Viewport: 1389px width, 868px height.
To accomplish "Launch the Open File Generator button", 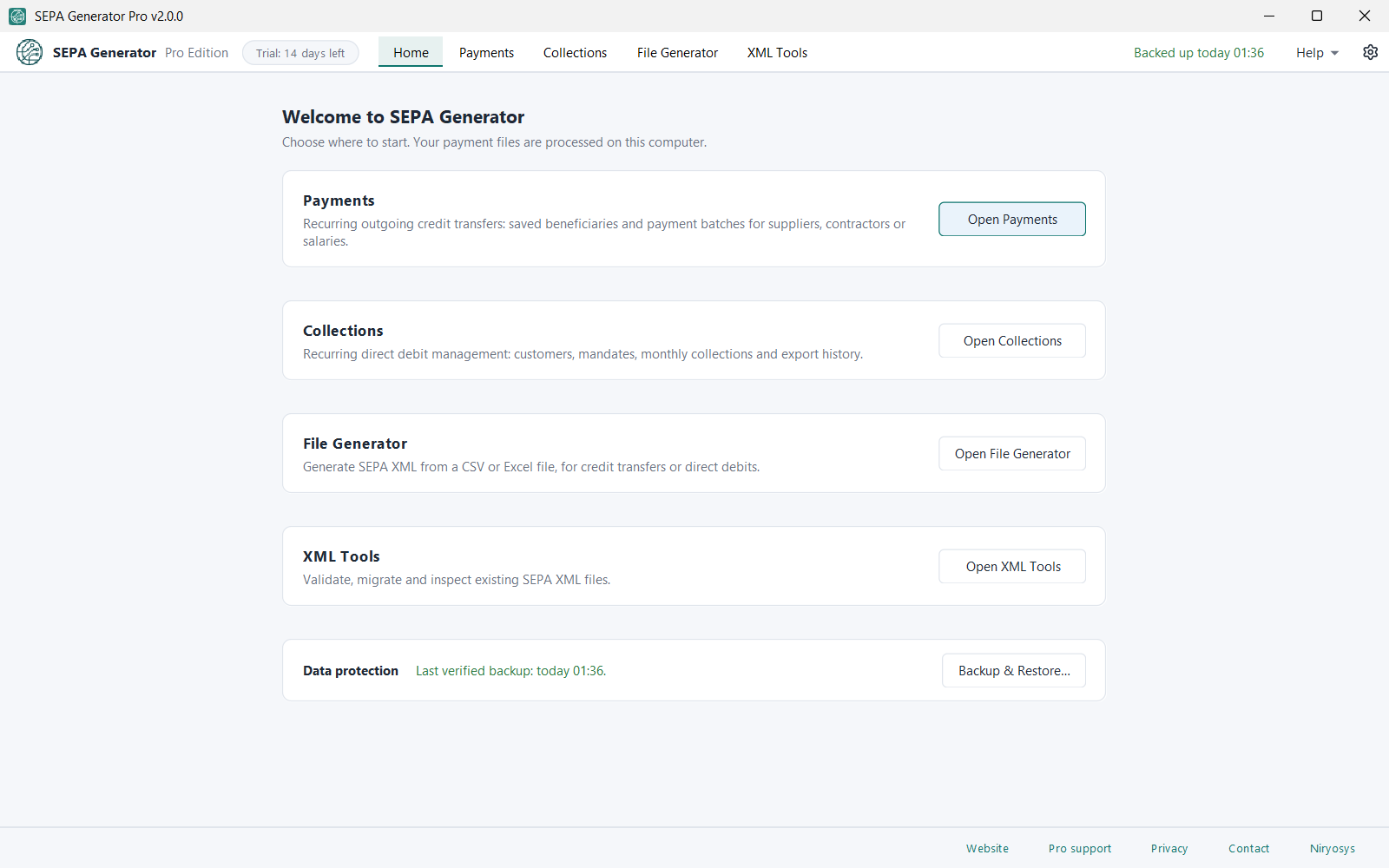I will click(x=1012, y=453).
